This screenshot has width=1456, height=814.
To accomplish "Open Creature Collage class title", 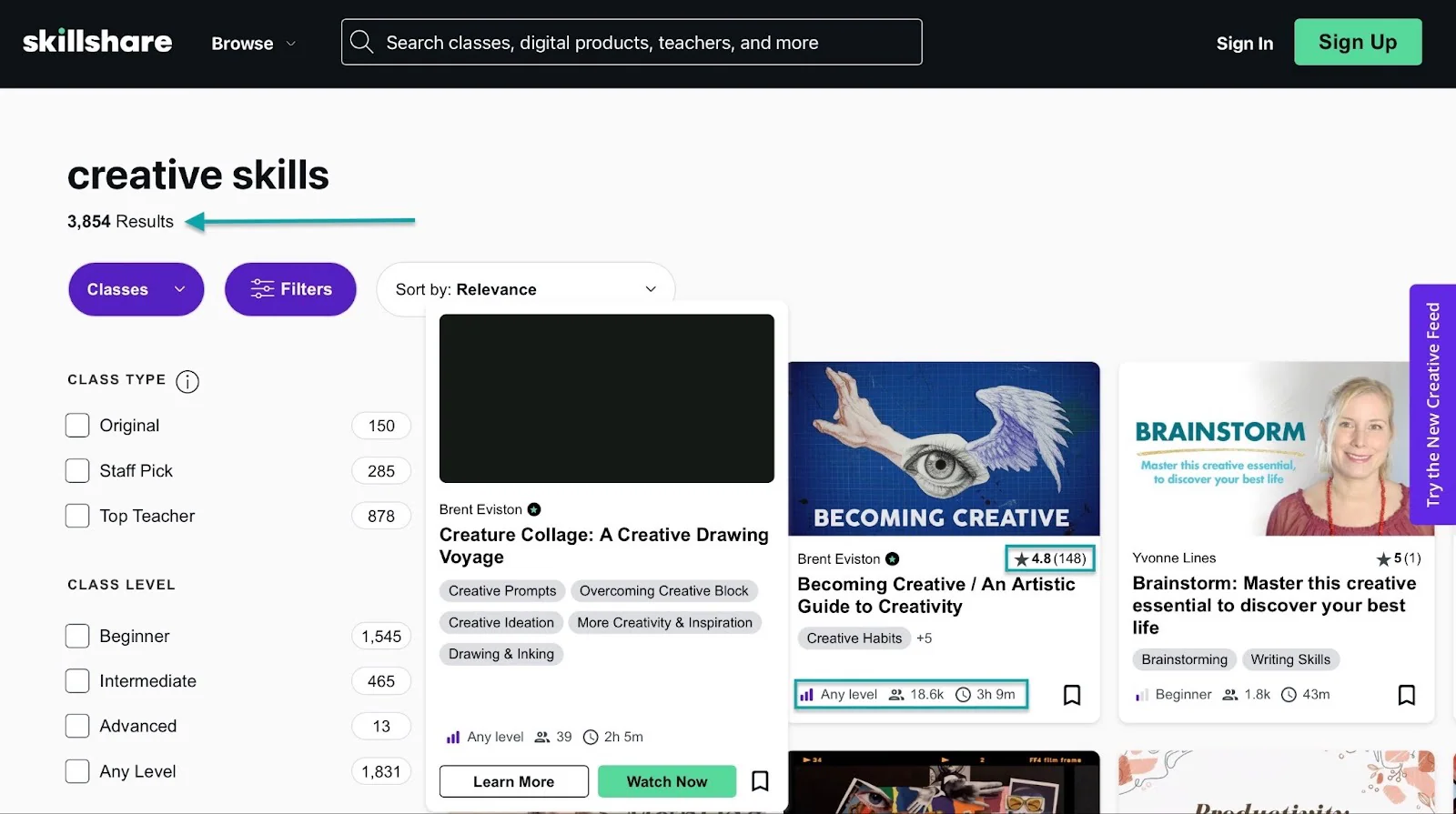I will point(604,546).
